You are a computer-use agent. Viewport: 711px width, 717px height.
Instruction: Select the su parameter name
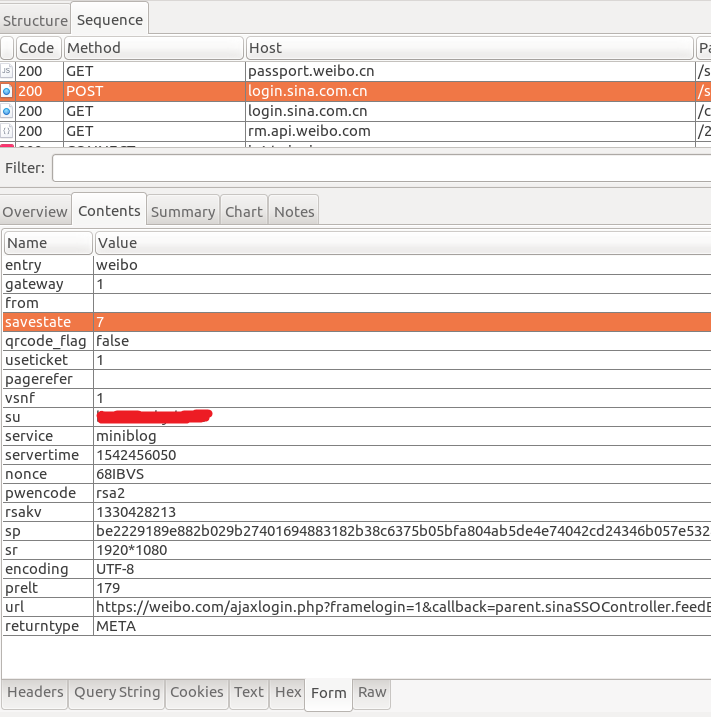[13, 417]
